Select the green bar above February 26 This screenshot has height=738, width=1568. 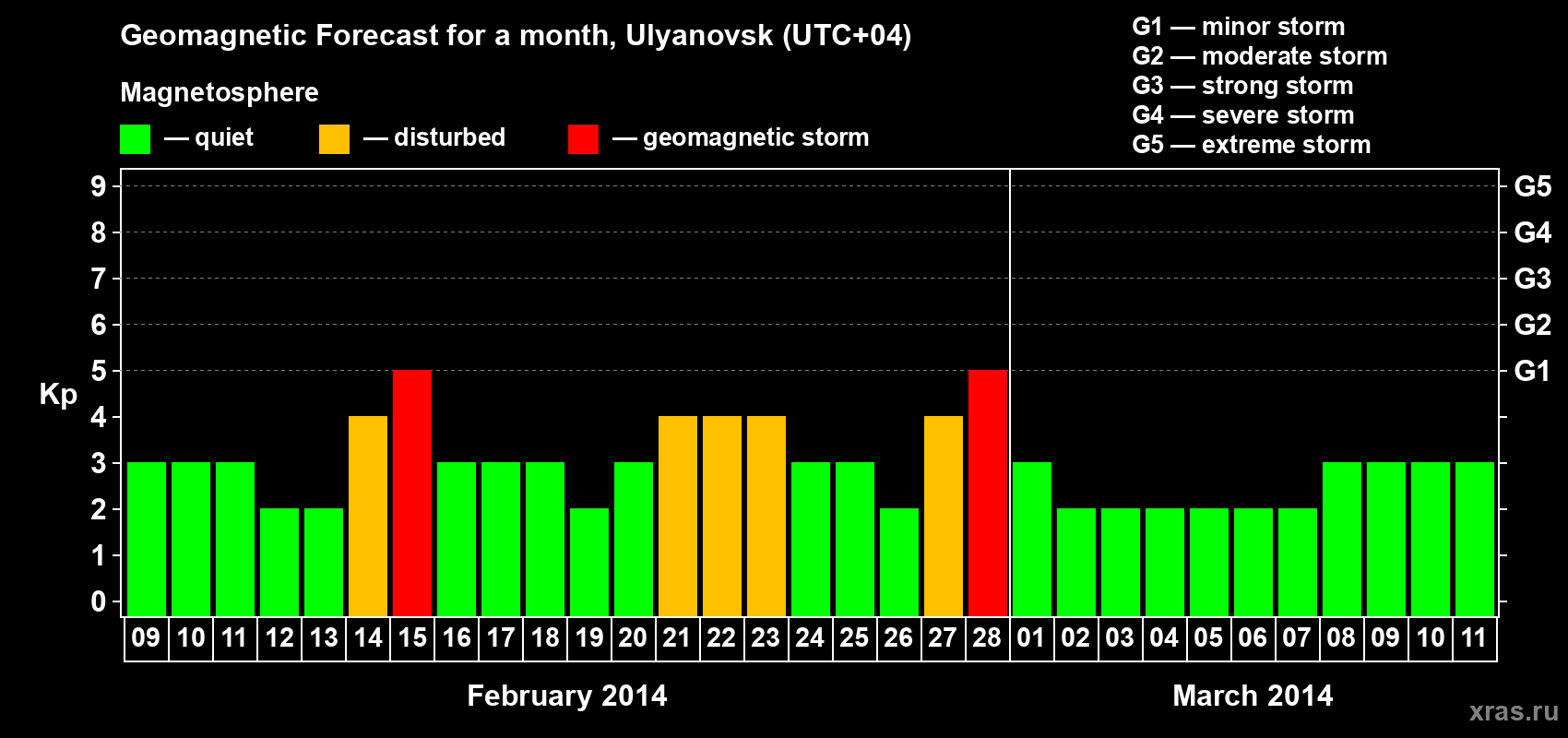click(899, 562)
